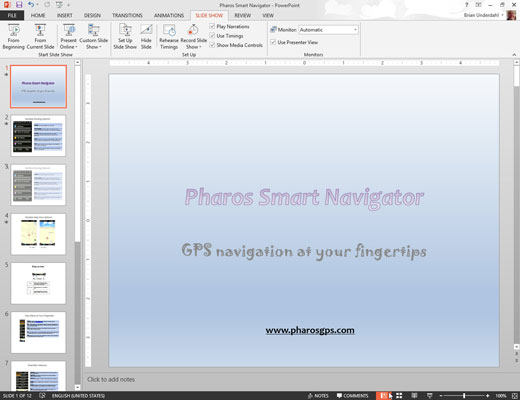Open Ribbon Display Options
Viewport: 520px width, 400px height.
point(478,5)
